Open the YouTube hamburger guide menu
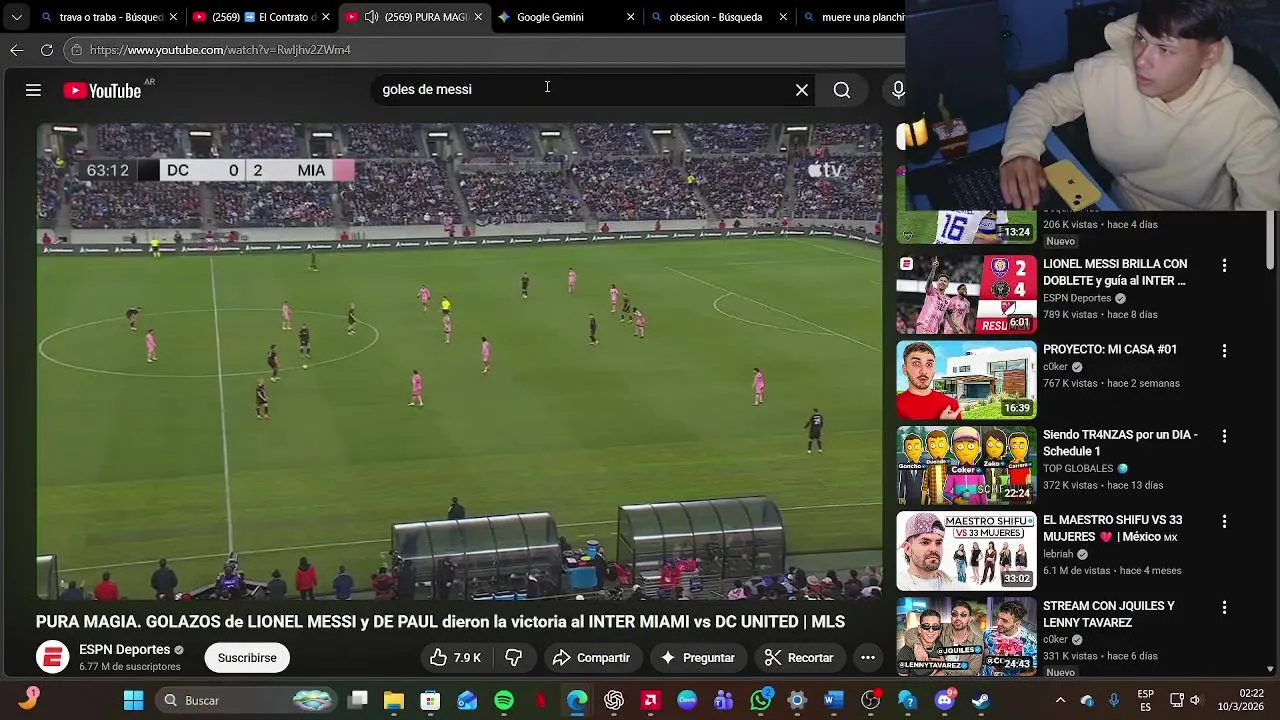The width and height of the screenshot is (1280, 720). (33, 90)
